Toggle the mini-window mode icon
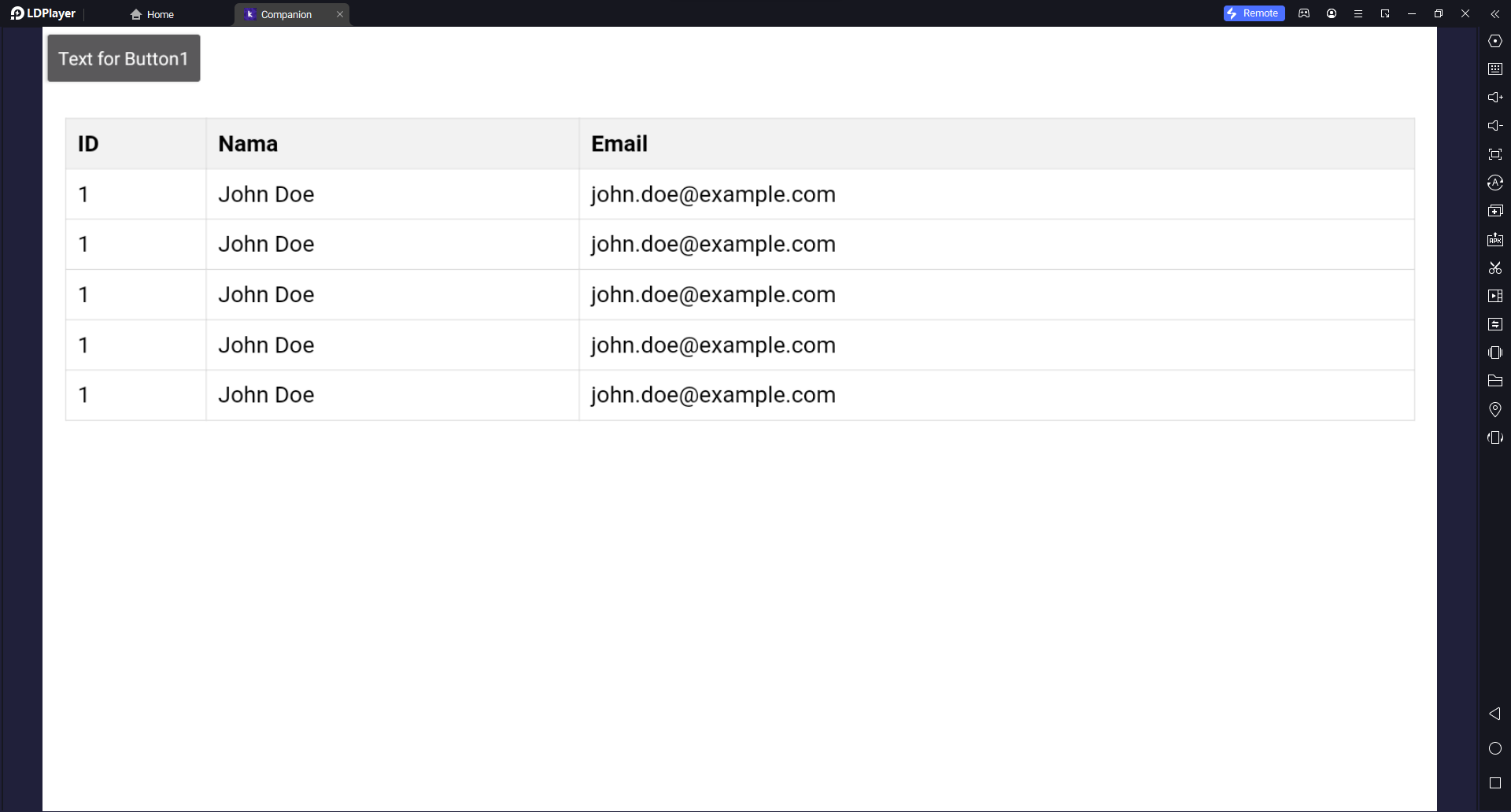The image size is (1511, 812). [x=1385, y=14]
